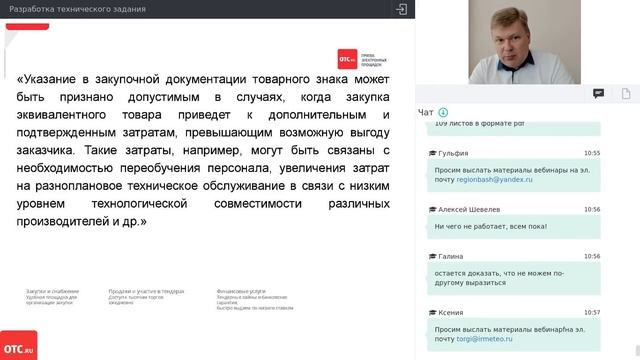Open email link regionbash@yandex.ru
Screen dimensions: 640x360
pyautogui.click(x=494, y=180)
